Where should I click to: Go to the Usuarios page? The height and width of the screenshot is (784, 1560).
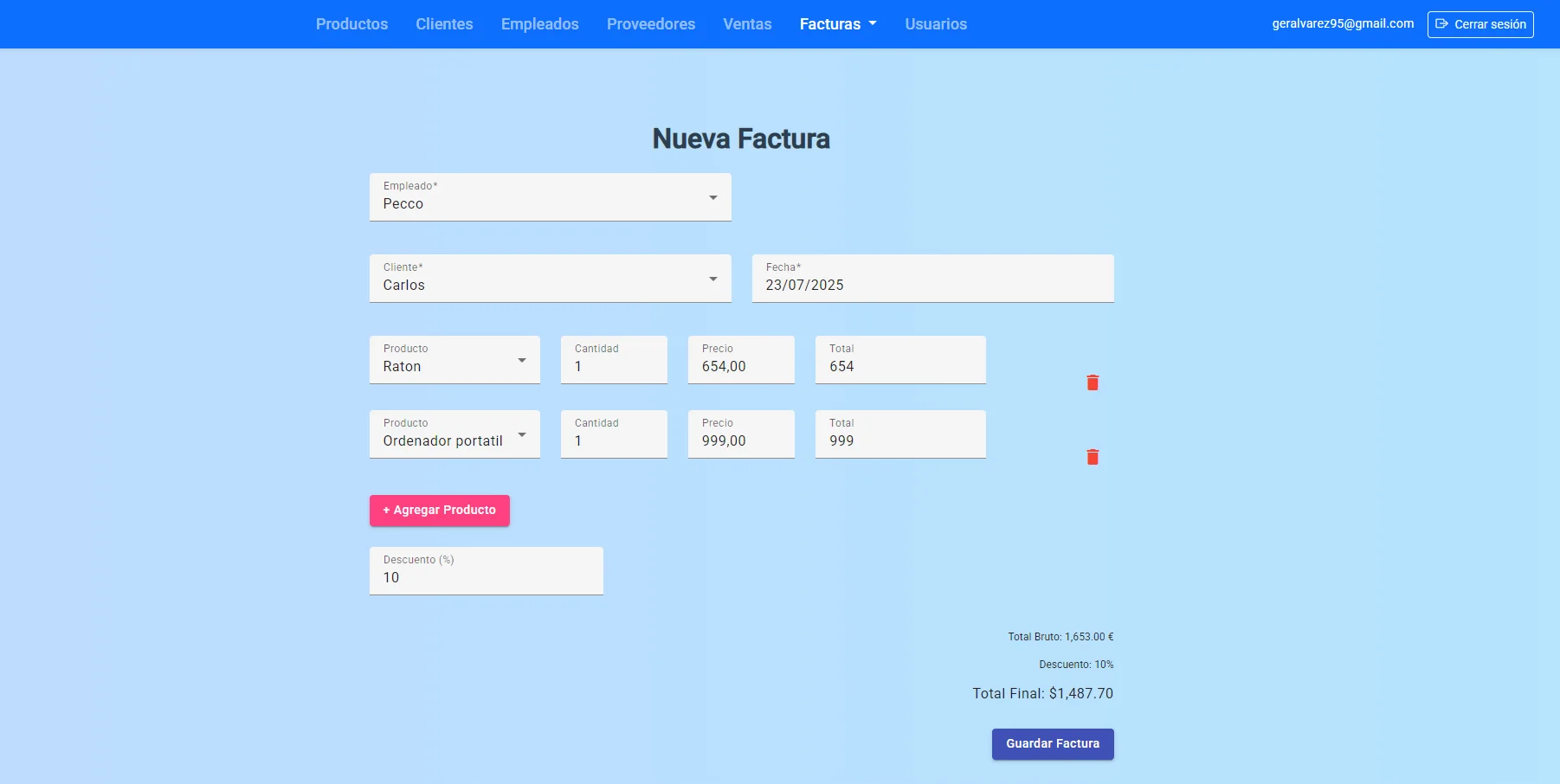point(935,24)
